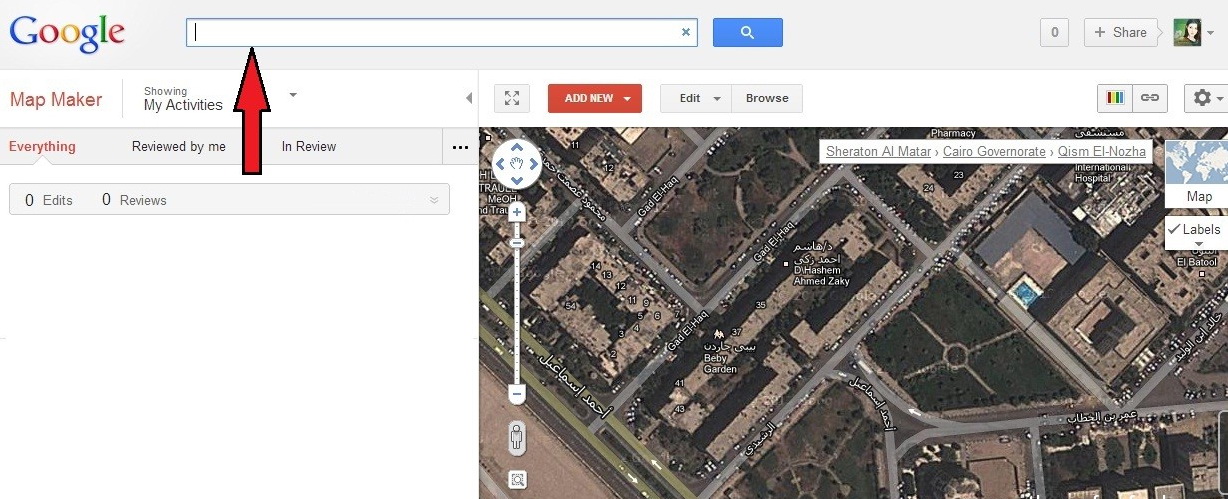Open the settings gear menu
Viewport: 1228px width, 499px height.
pos(1206,98)
